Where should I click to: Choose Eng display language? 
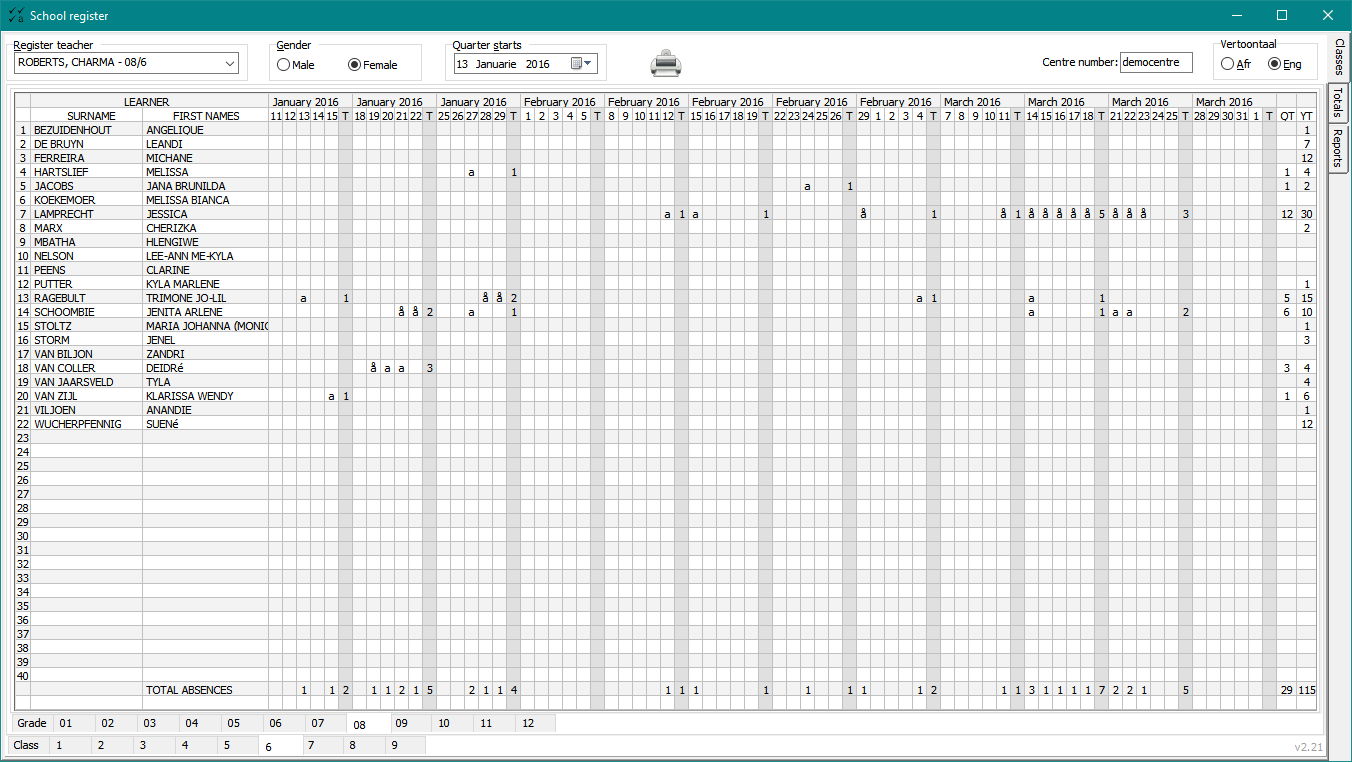pos(1274,64)
